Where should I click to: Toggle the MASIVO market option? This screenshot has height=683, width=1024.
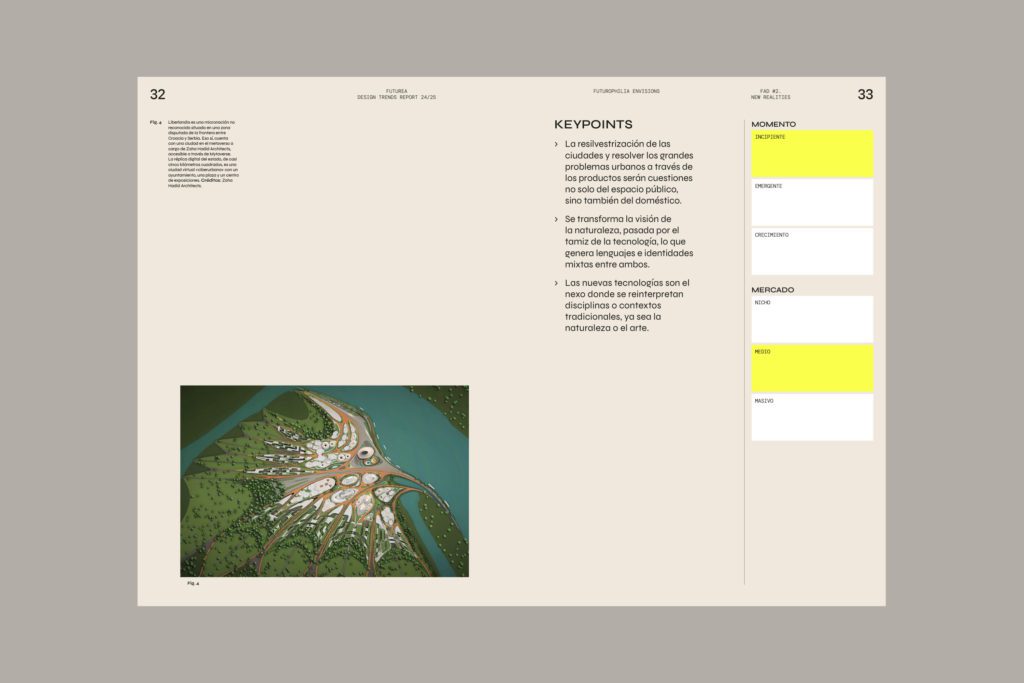[x=811, y=418]
